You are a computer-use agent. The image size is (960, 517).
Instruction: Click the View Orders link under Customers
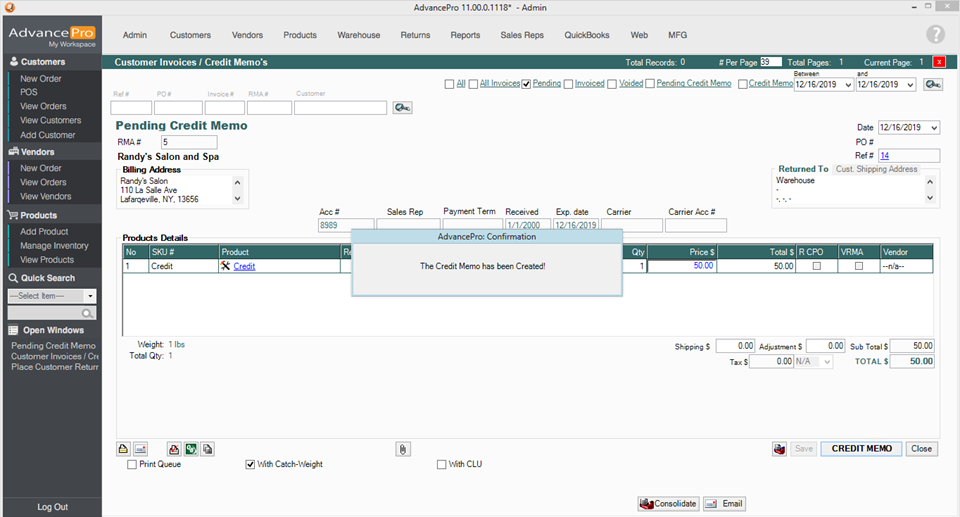click(x=43, y=106)
